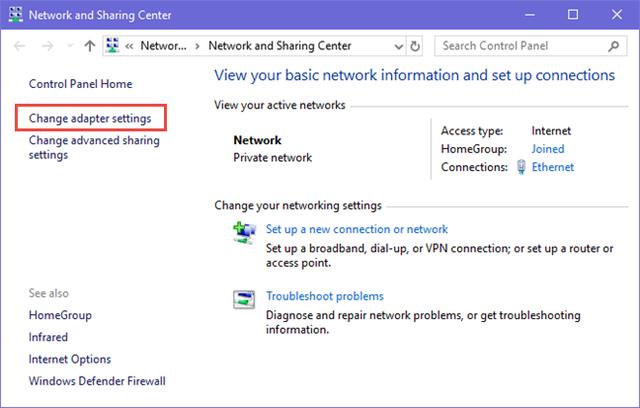Click the Up one level arrow
This screenshot has height=408, width=640.
[90, 46]
